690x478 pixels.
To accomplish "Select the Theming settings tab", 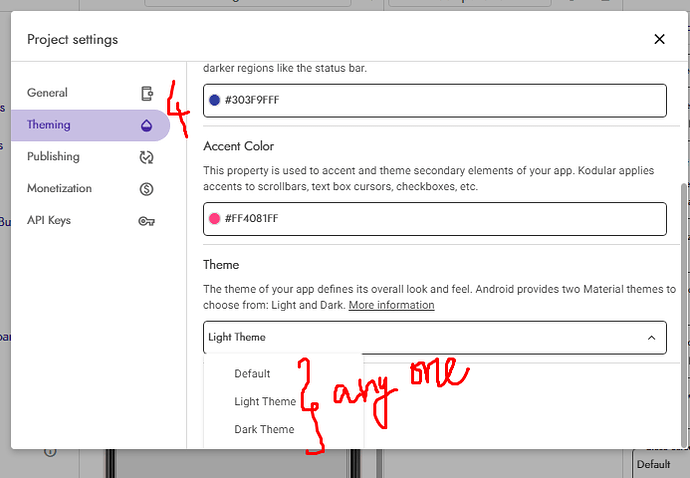I will click(90, 125).
